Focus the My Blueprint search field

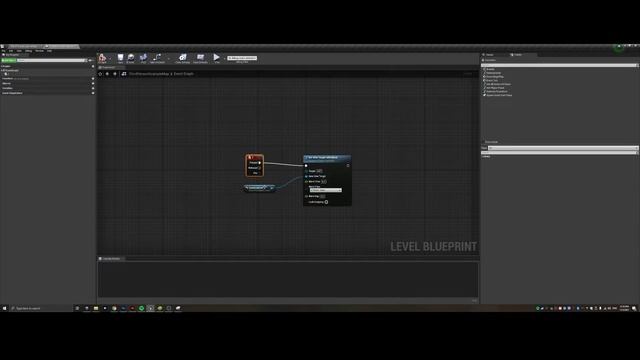(51, 60)
